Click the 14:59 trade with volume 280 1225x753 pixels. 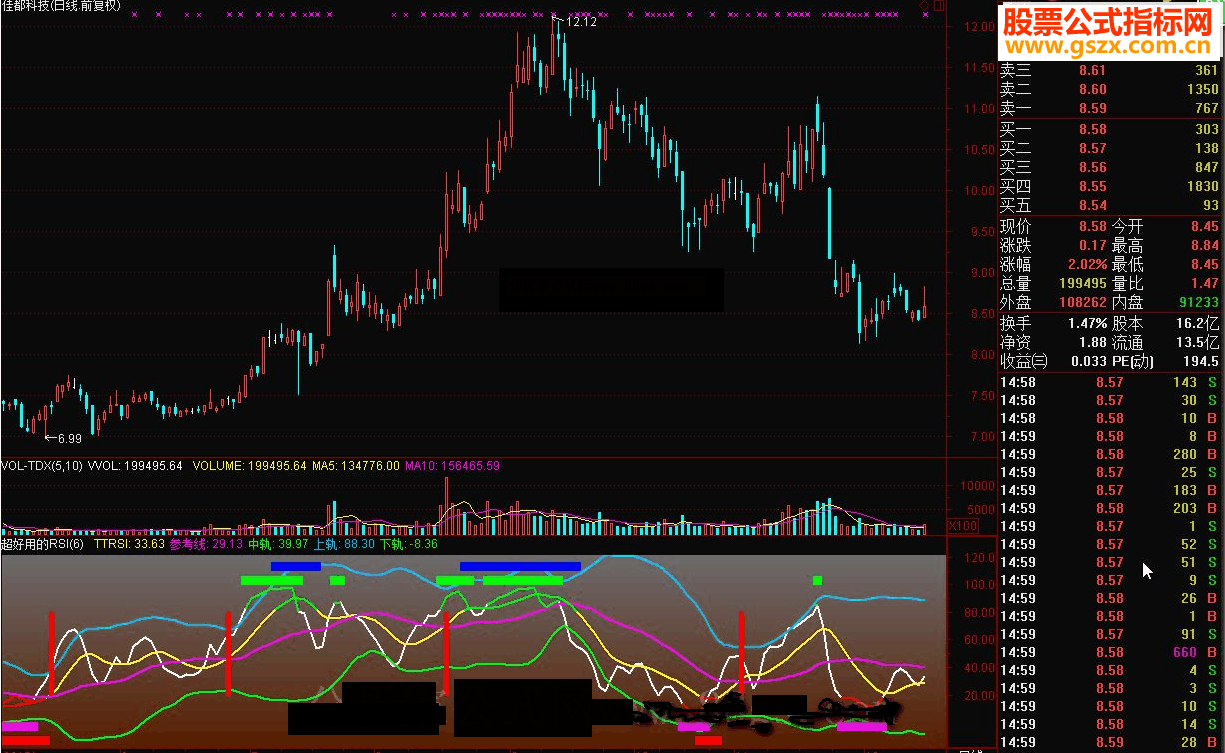(x=1110, y=454)
